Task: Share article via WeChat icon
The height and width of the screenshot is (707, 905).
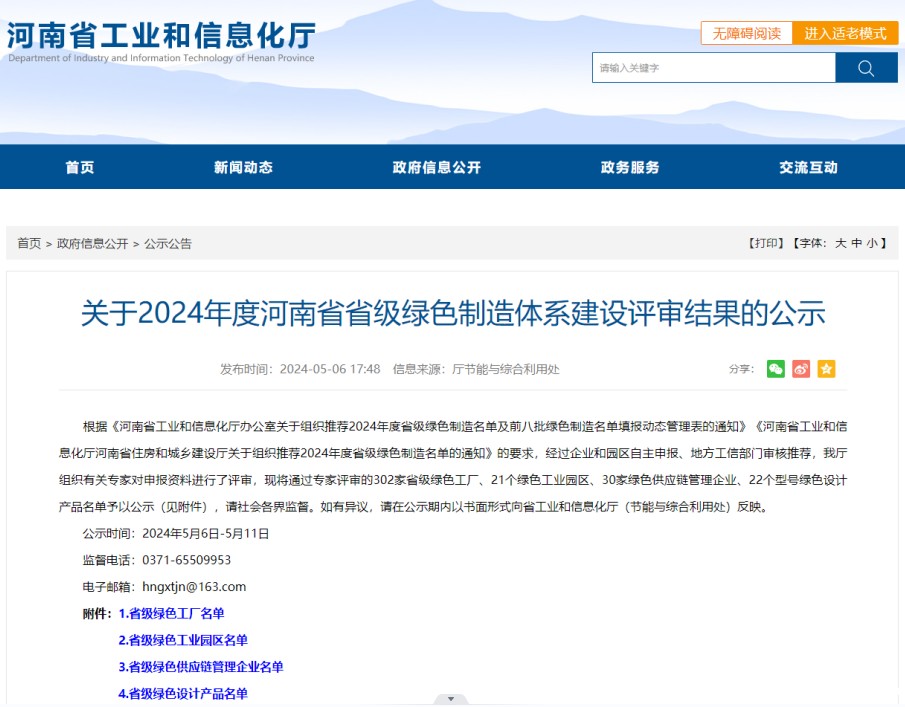Action: click(775, 369)
